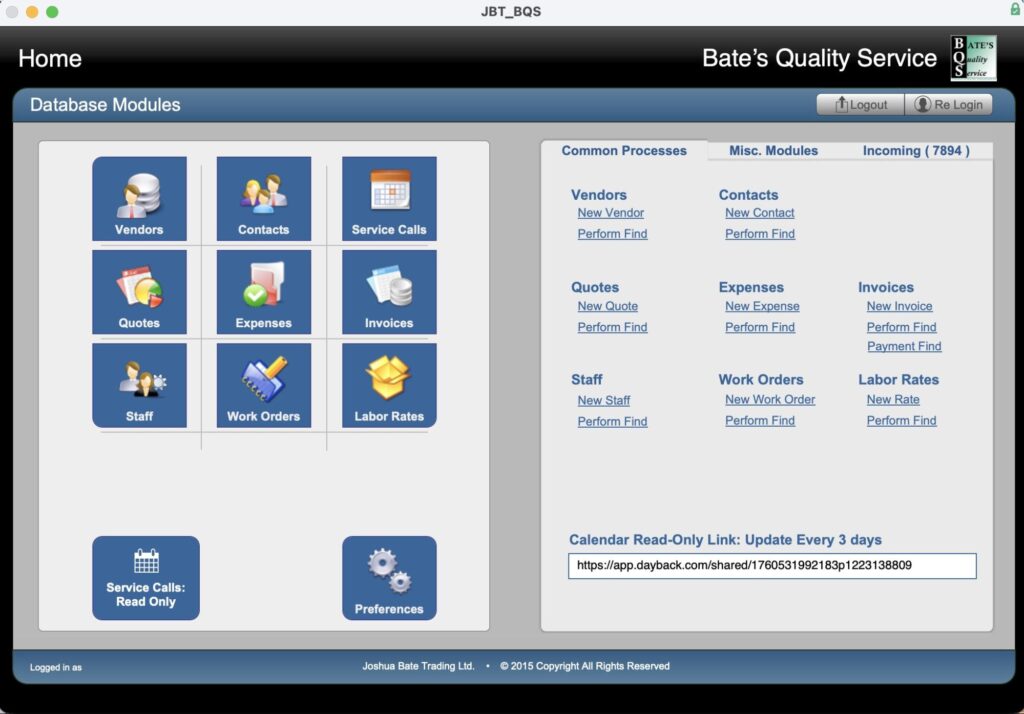
Task: Select the Common Processes tab
Action: click(624, 151)
